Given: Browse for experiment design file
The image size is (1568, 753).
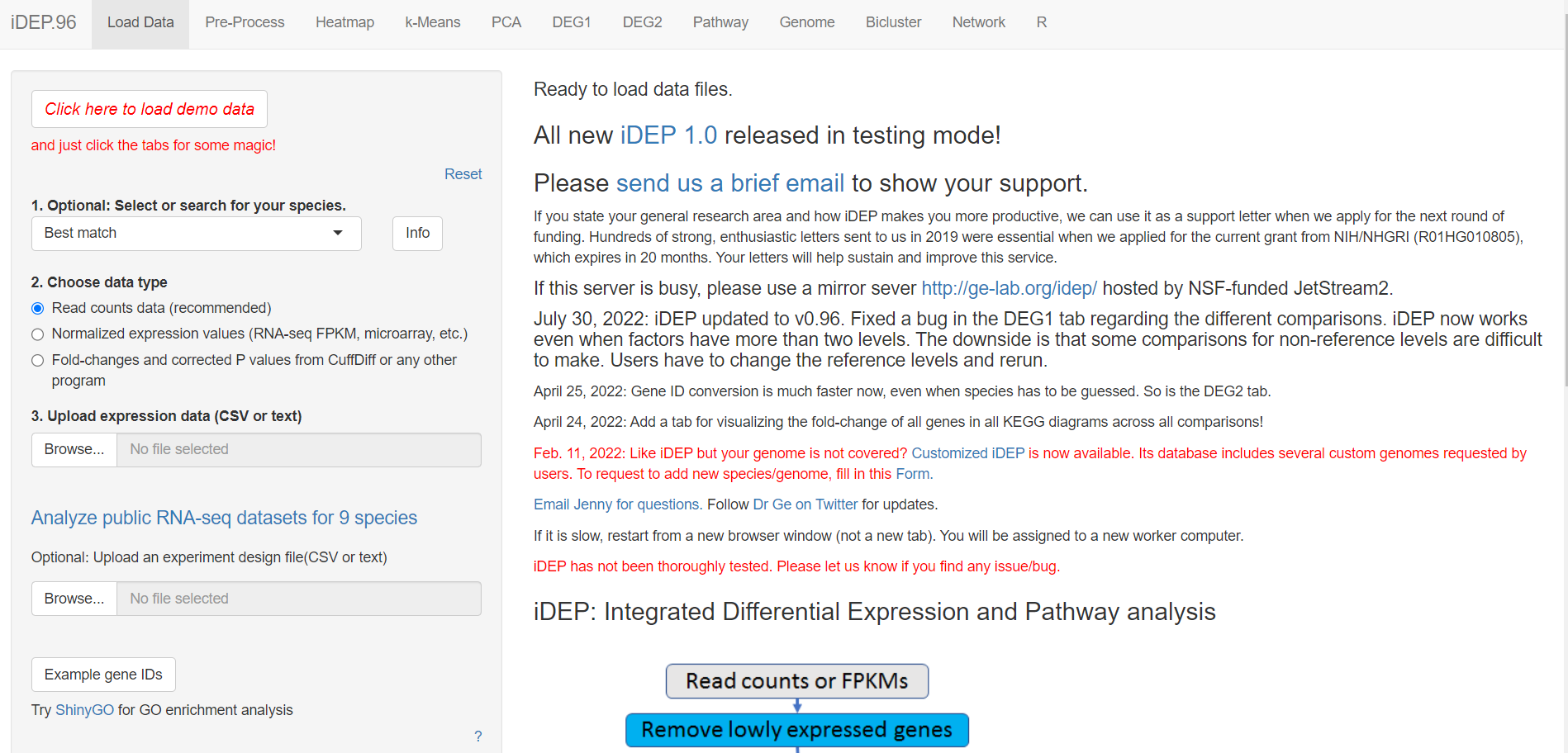Looking at the screenshot, I should point(74,599).
